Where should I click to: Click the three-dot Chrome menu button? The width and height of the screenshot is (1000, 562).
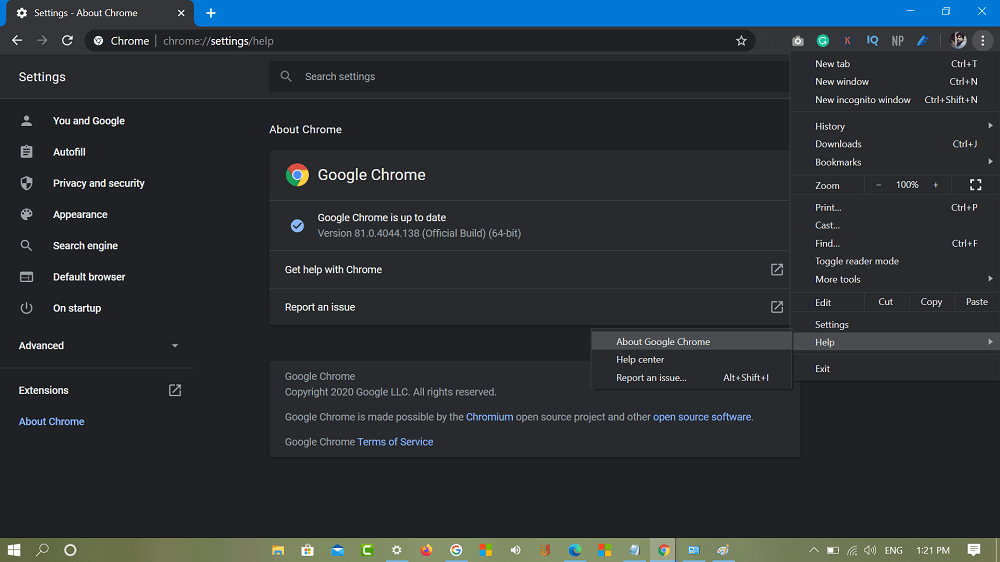tap(982, 41)
